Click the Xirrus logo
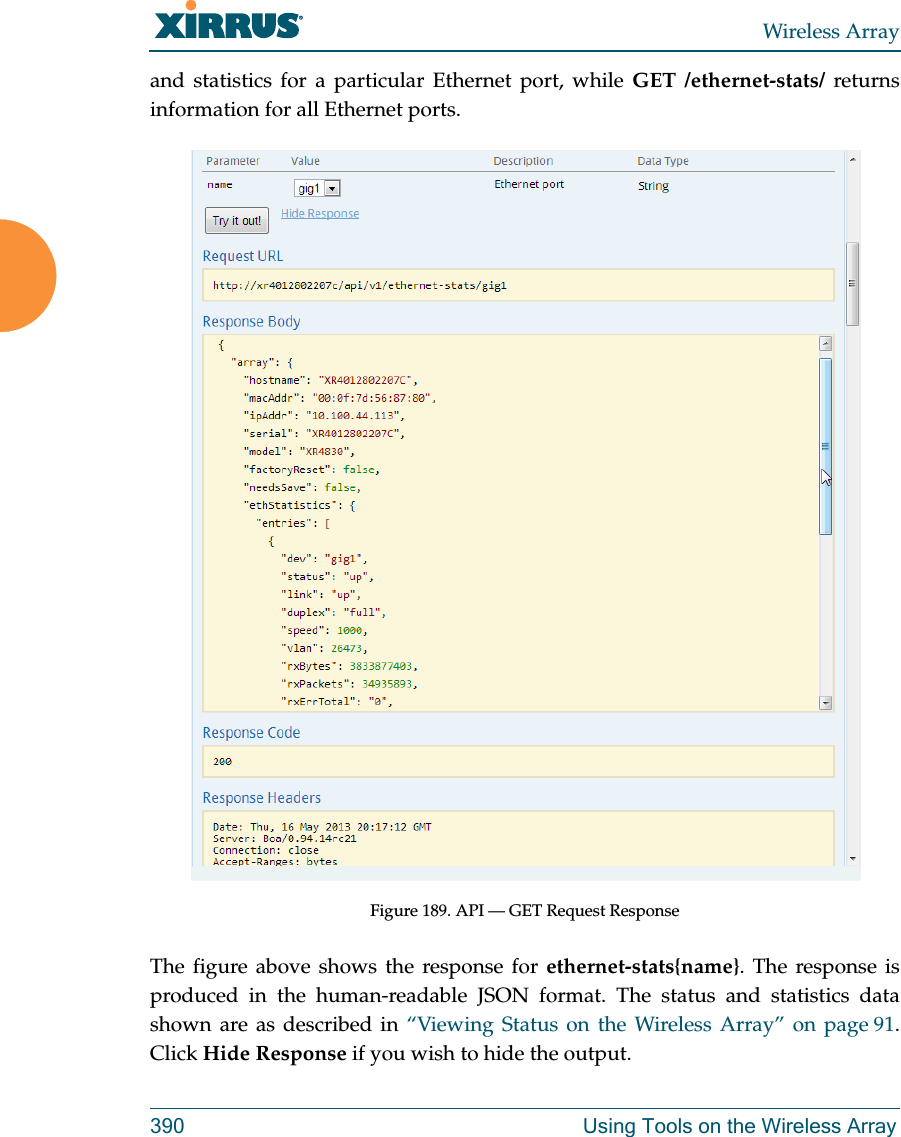This screenshot has height=1137, width=901. coord(228,21)
